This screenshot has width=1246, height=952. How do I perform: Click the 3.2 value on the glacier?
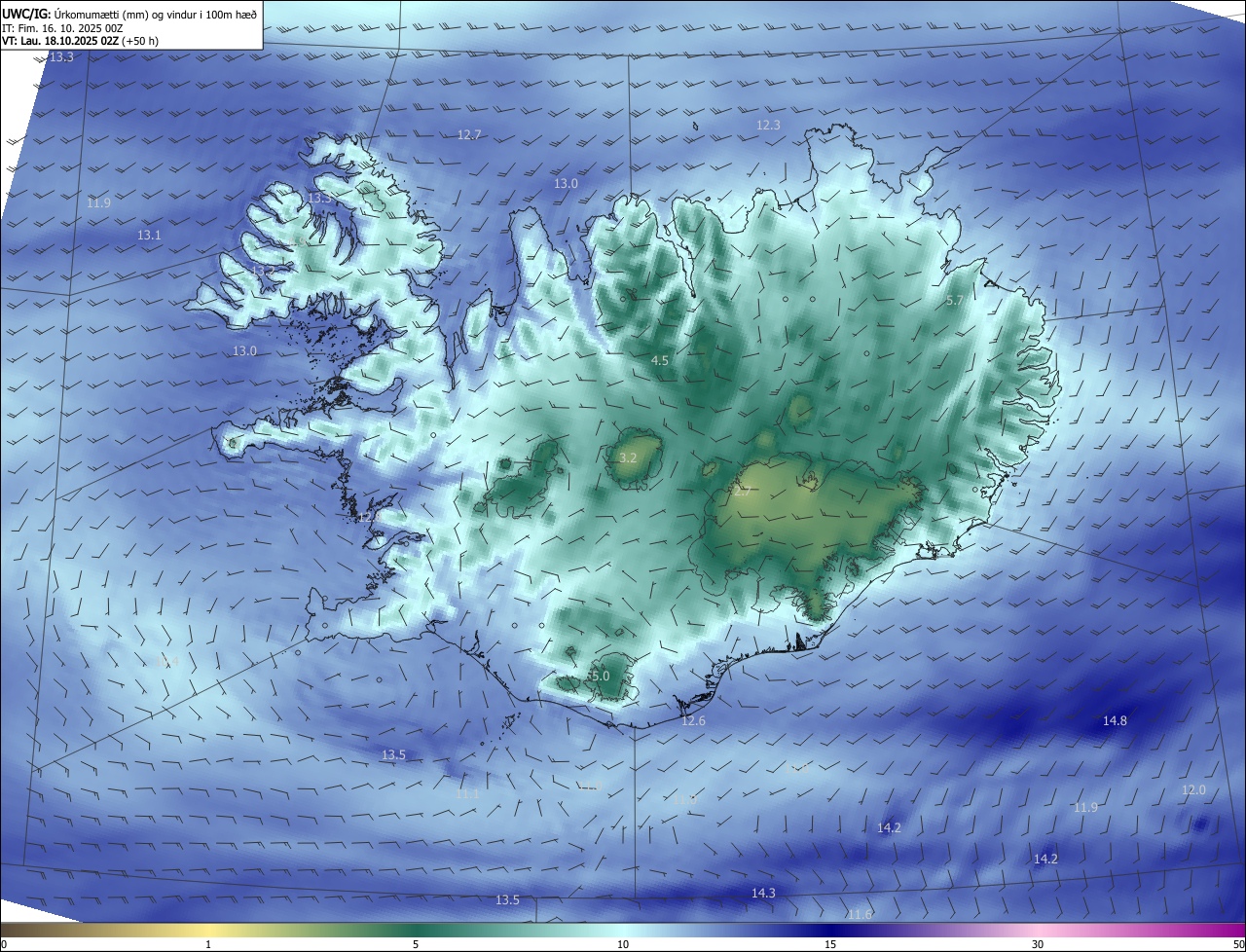pos(628,458)
